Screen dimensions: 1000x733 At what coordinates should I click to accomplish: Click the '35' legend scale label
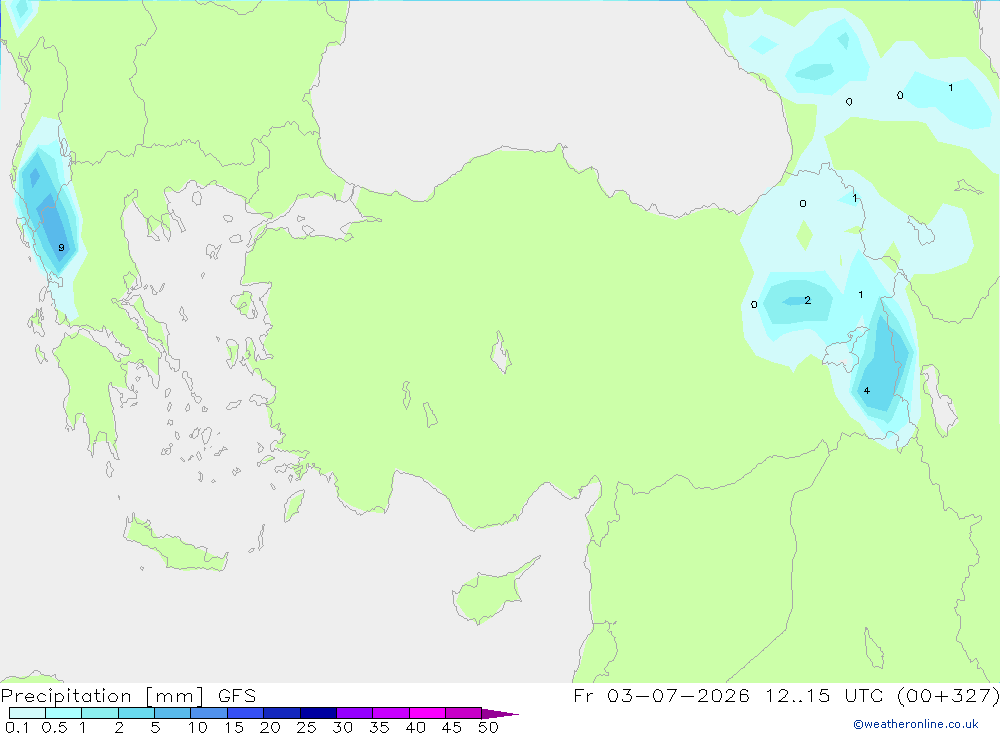pyautogui.click(x=379, y=727)
